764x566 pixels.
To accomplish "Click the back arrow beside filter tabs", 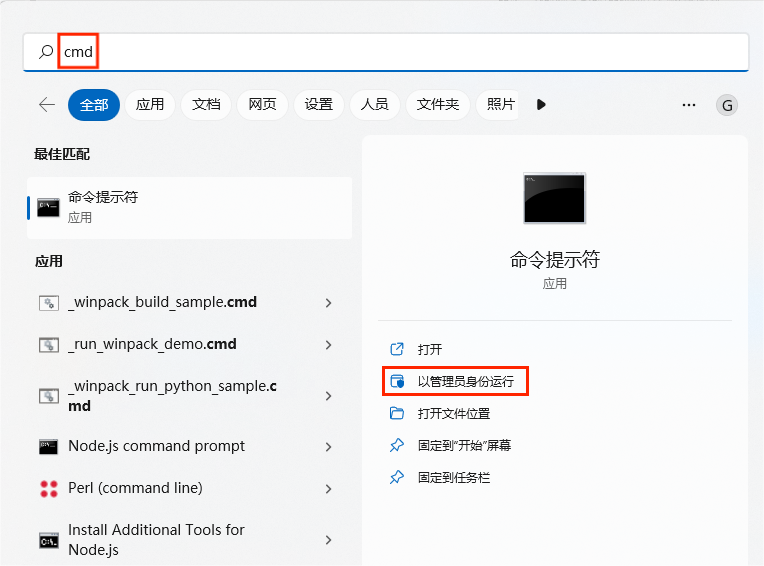I will click(46, 105).
